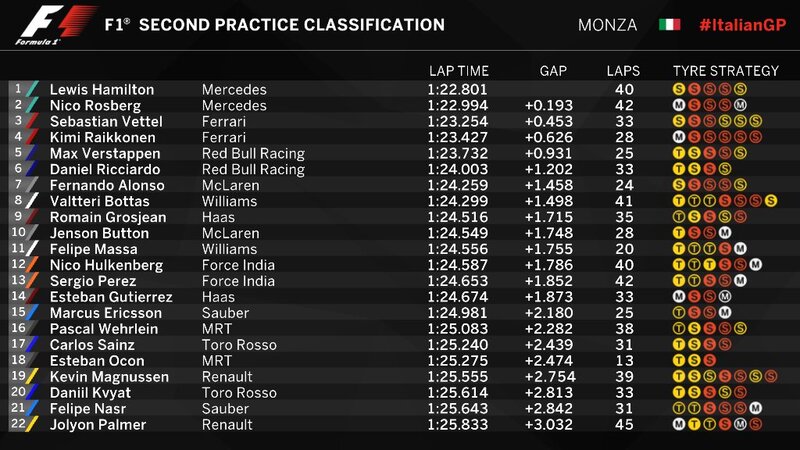Click position 1 number badge
This screenshot has height=450, width=800.
(17, 89)
